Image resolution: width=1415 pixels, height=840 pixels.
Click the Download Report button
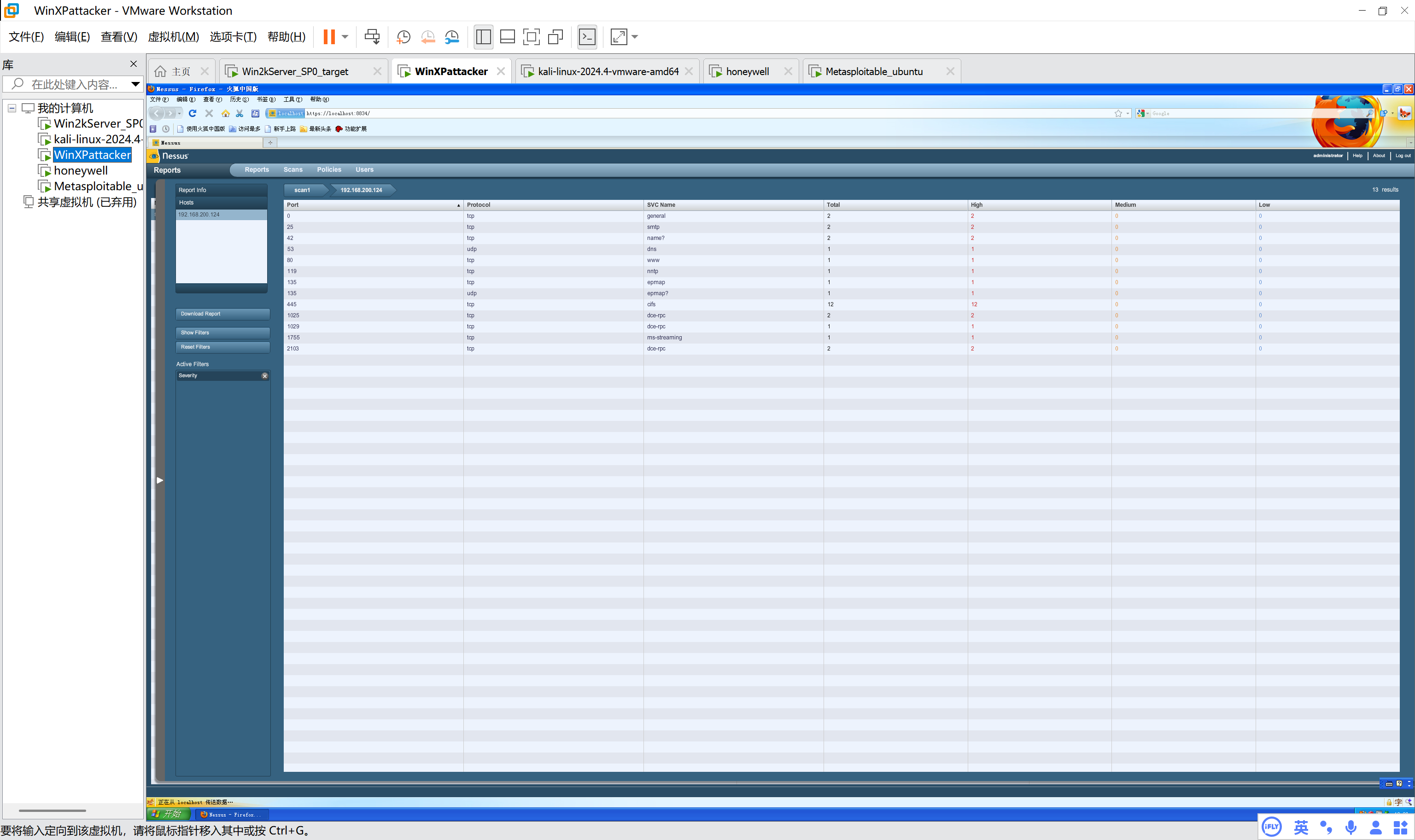click(x=222, y=314)
